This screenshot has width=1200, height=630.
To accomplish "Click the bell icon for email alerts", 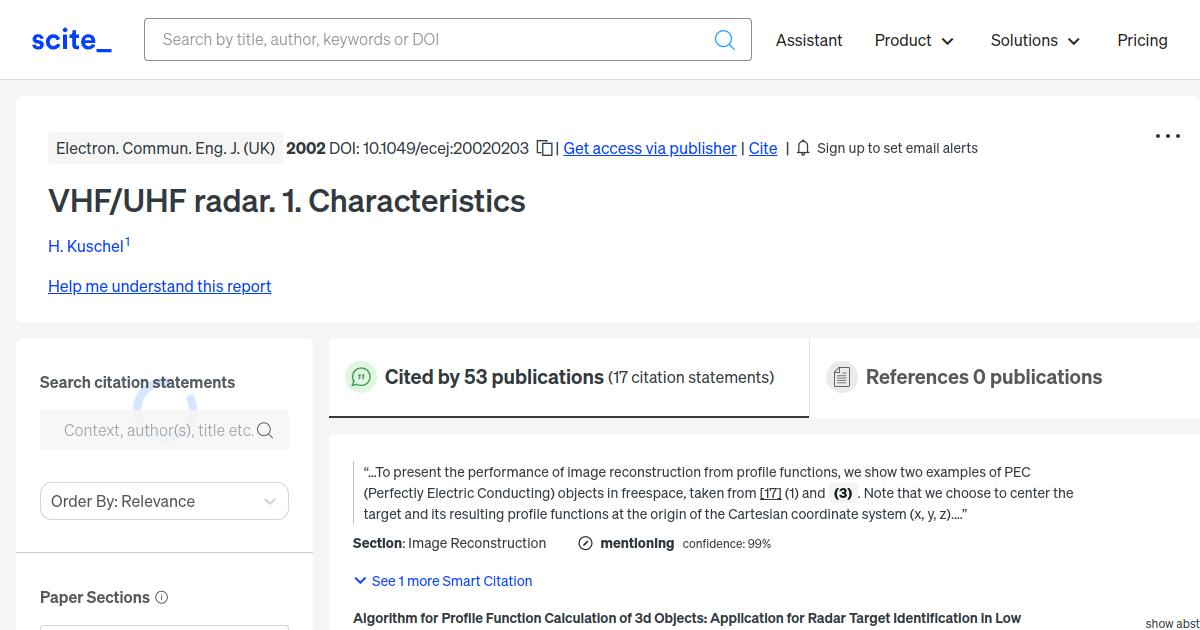I will (803, 148).
